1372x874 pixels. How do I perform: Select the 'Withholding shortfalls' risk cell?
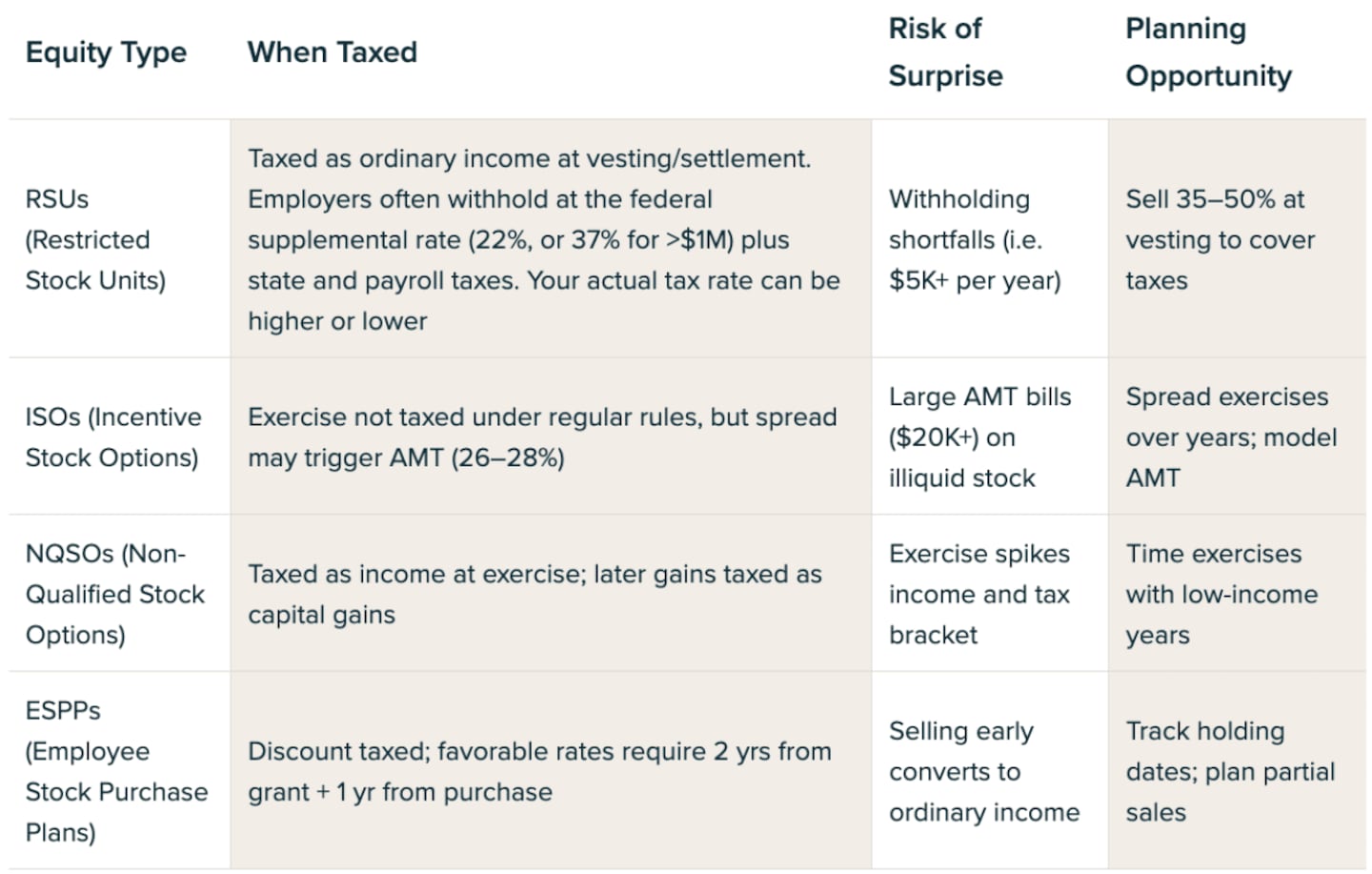click(974, 239)
